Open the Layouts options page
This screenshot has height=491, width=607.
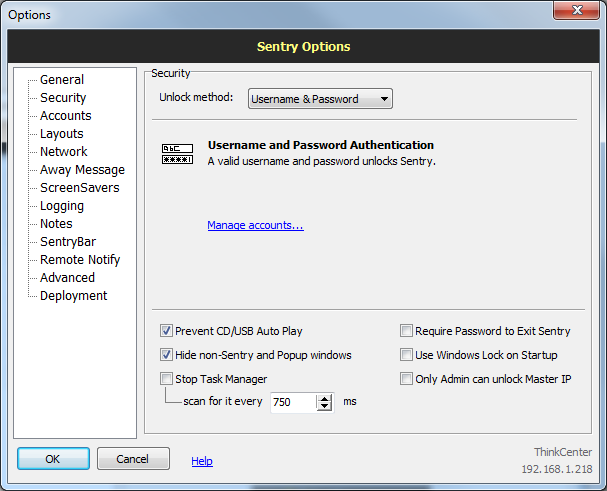[62, 134]
